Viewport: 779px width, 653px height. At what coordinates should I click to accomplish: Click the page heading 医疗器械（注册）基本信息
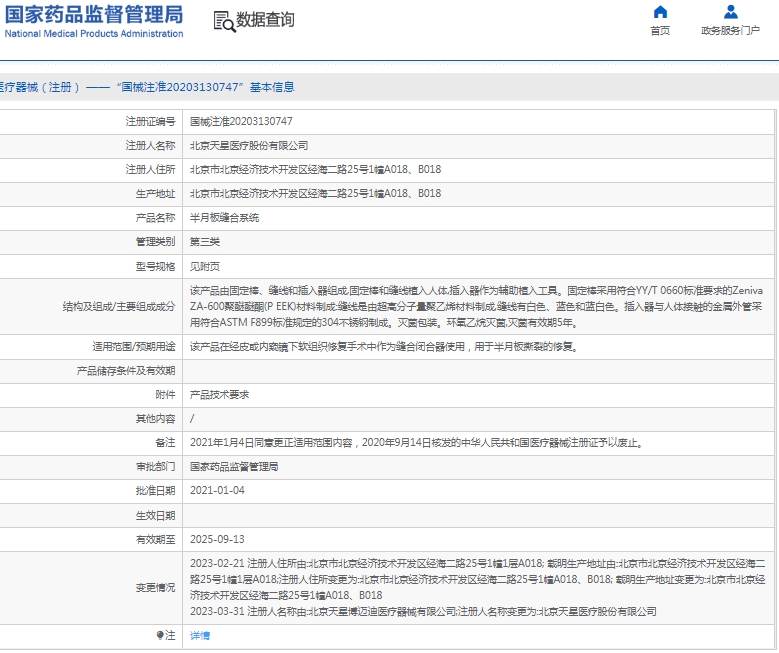coord(147,87)
